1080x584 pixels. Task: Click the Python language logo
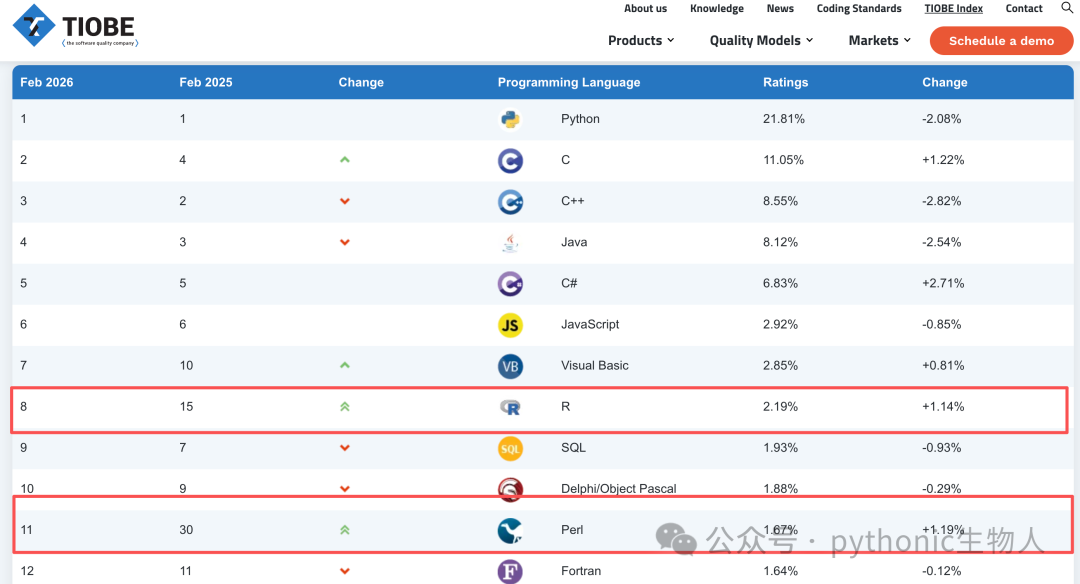(510, 119)
